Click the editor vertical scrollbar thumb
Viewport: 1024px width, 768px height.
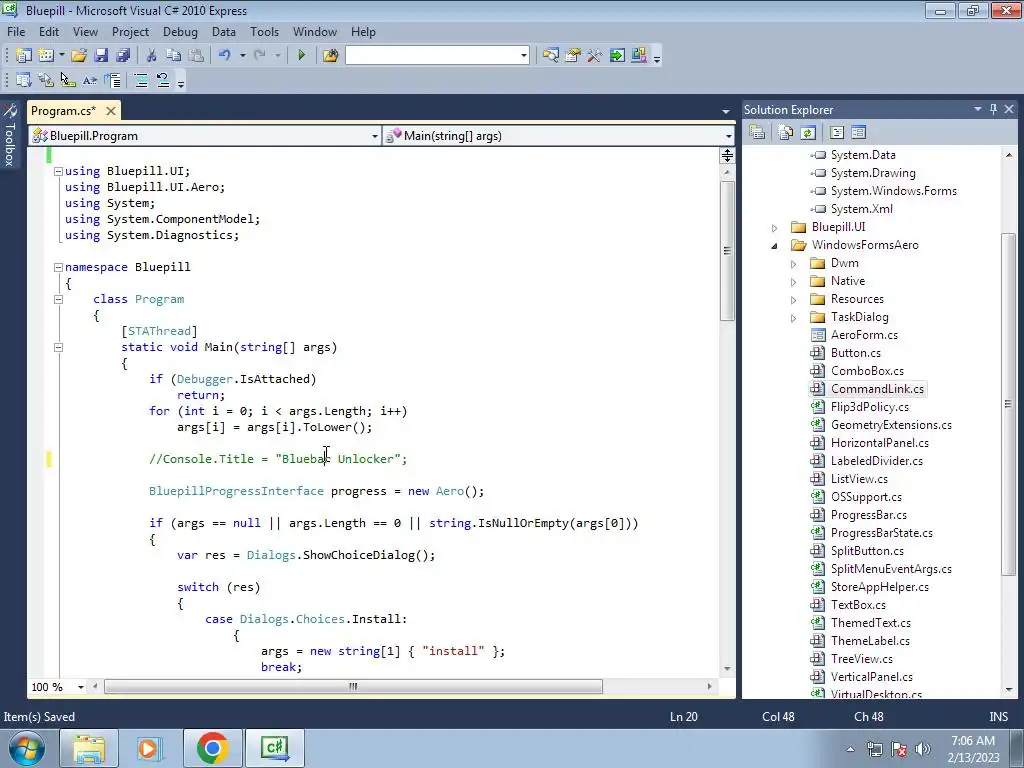728,251
